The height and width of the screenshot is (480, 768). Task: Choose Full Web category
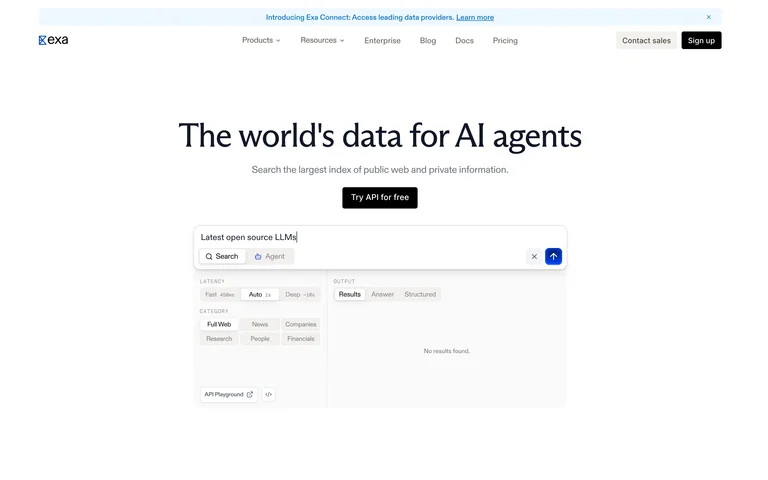[219, 324]
